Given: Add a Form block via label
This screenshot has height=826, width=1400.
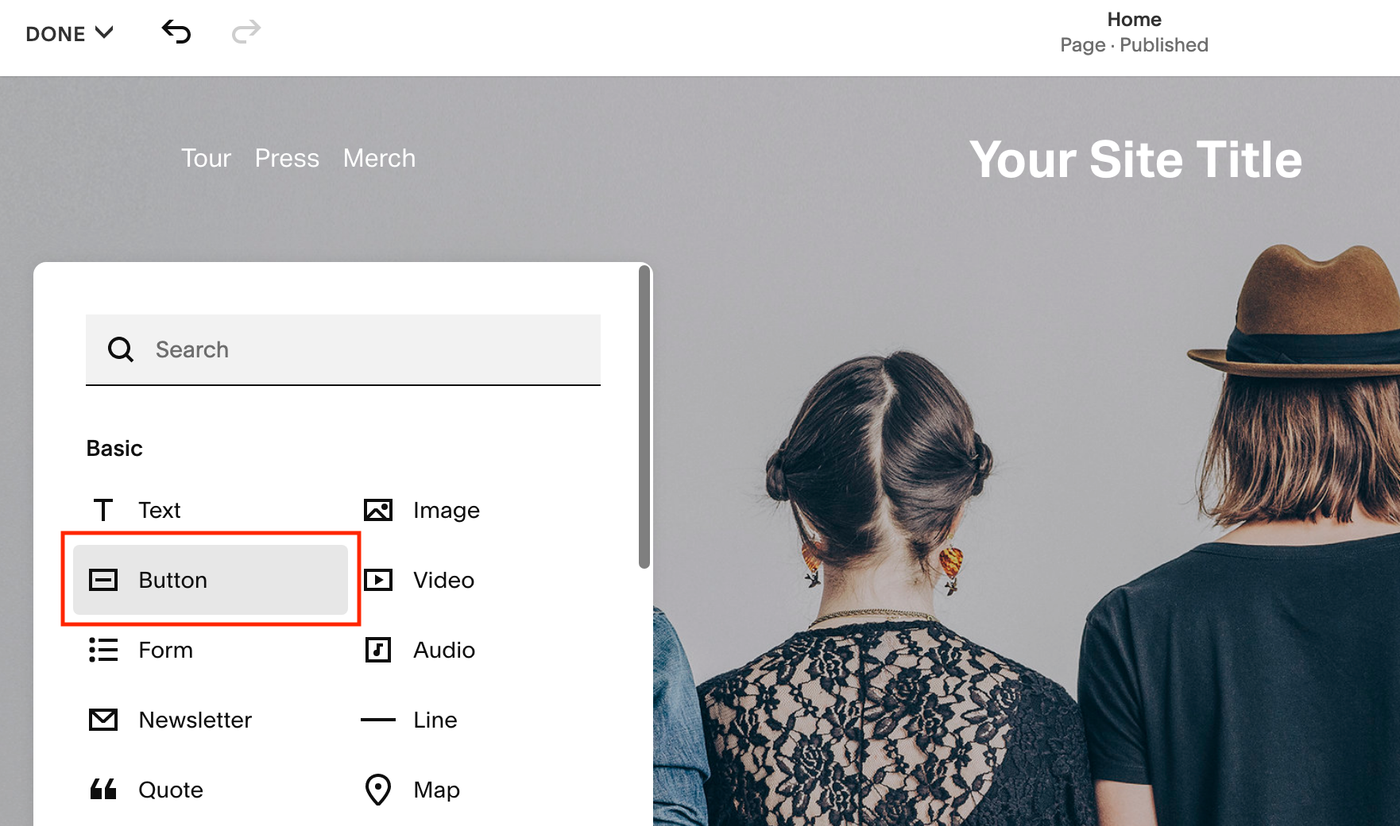Looking at the screenshot, I should pyautogui.click(x=166, y=650).
